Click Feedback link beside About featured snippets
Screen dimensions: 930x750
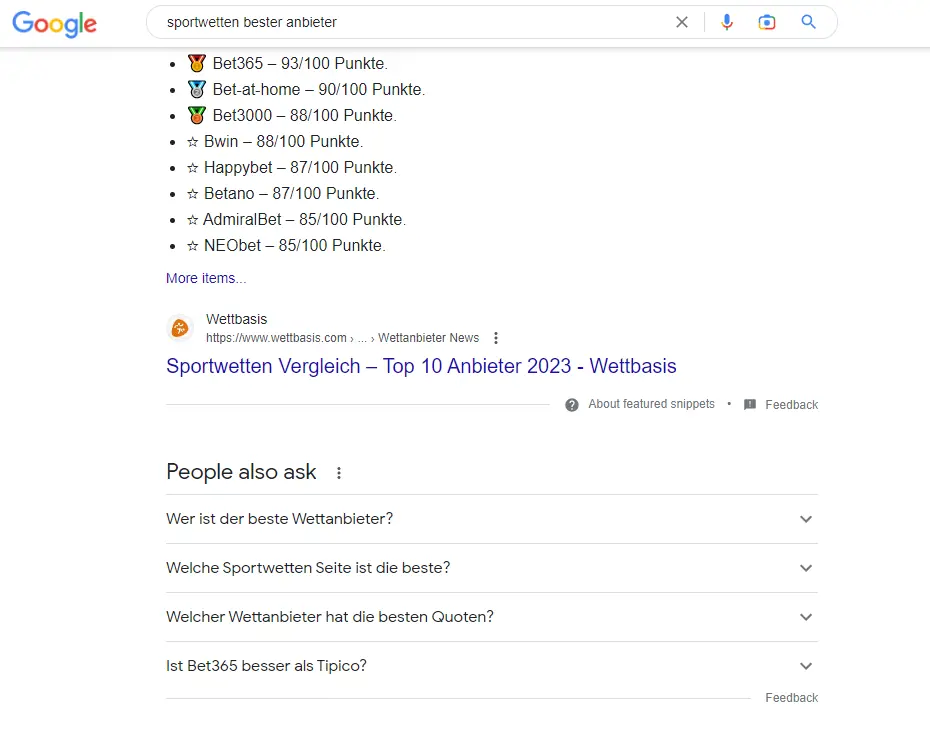[791, 404]
